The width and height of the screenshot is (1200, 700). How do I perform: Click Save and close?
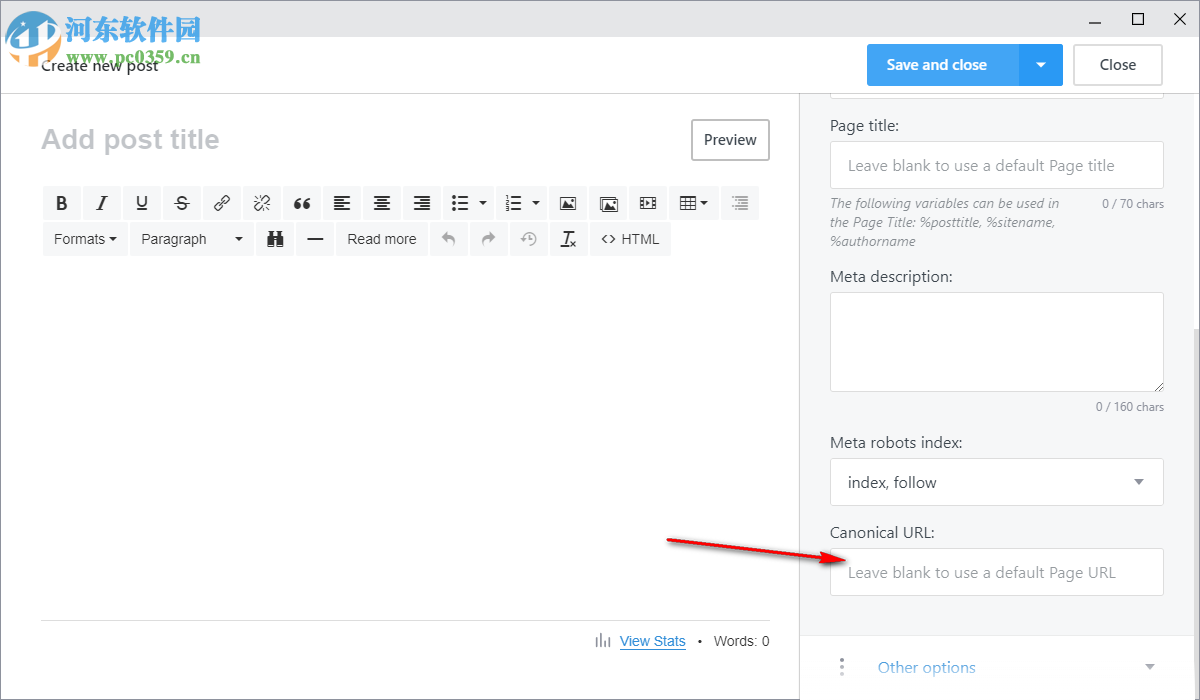(x=943, y=65)
